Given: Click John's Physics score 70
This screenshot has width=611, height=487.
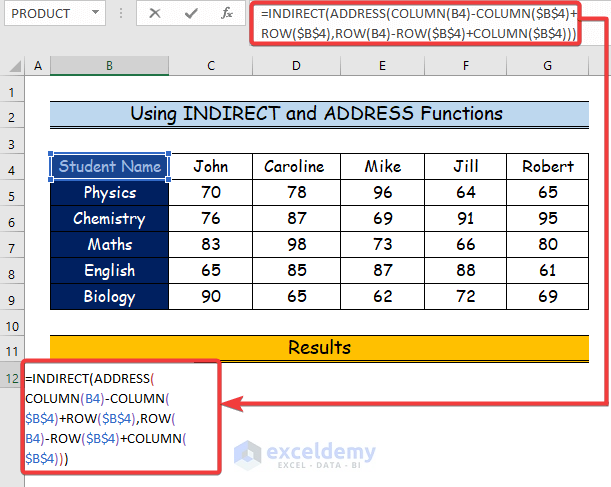Looking at the screenshot, I should (211, 192).
